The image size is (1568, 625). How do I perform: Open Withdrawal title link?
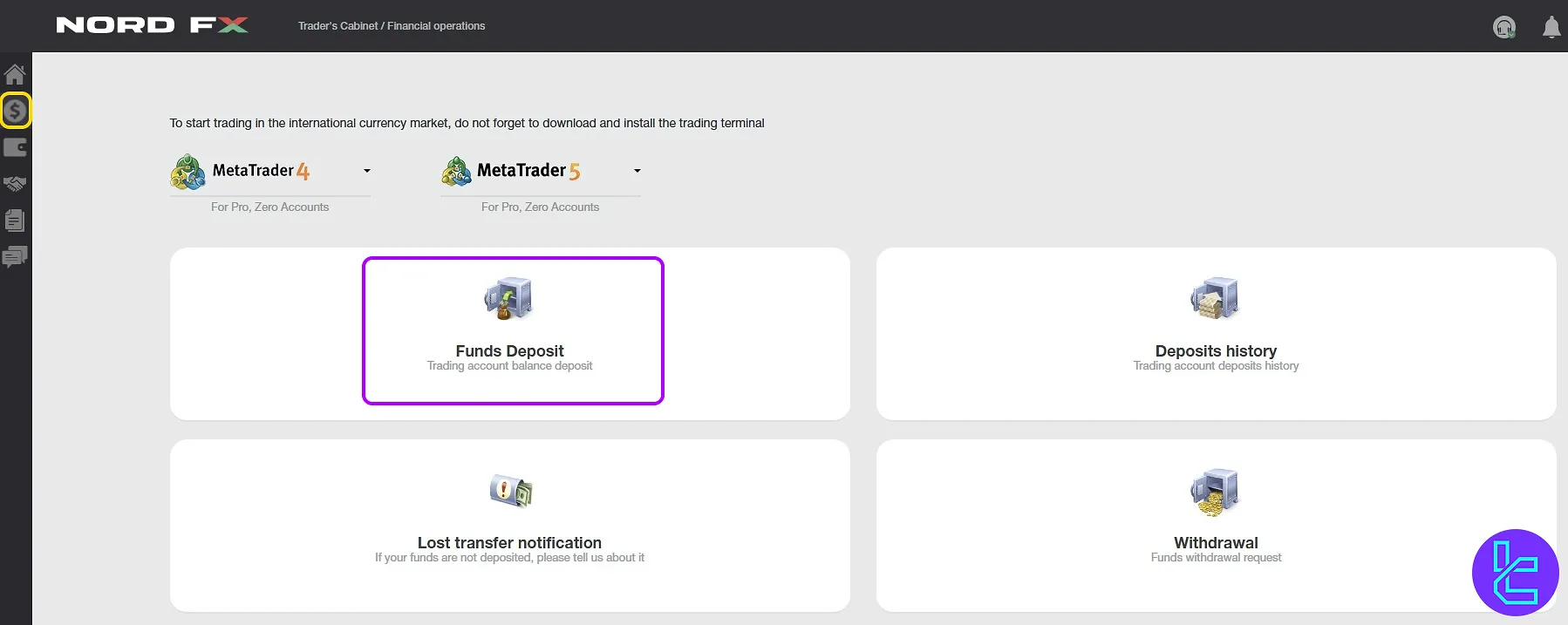pyautogui.click(x=1216, y=542)
